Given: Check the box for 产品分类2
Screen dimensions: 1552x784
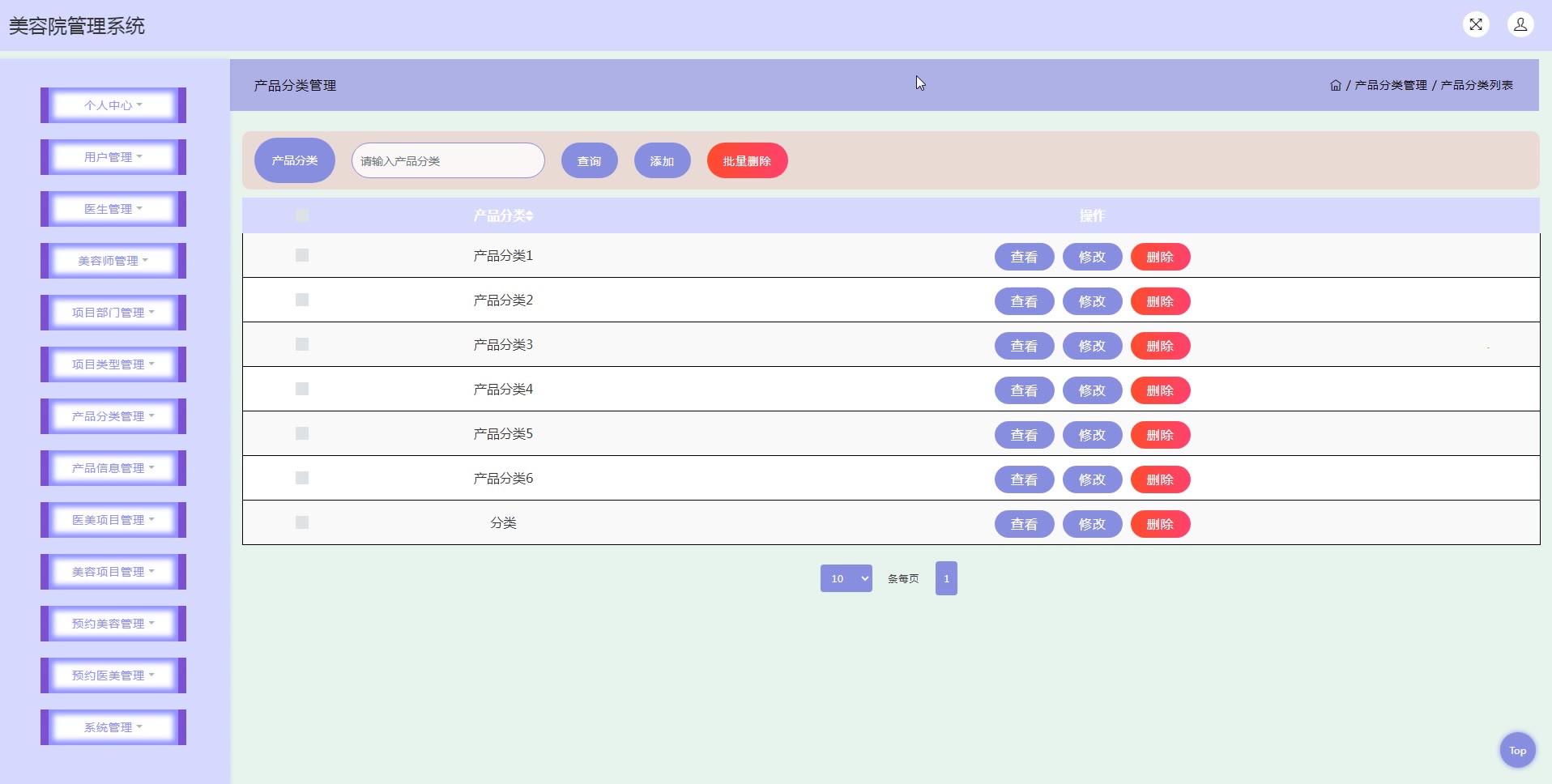Looking at the screenshot, I should [x=302, y=300].
